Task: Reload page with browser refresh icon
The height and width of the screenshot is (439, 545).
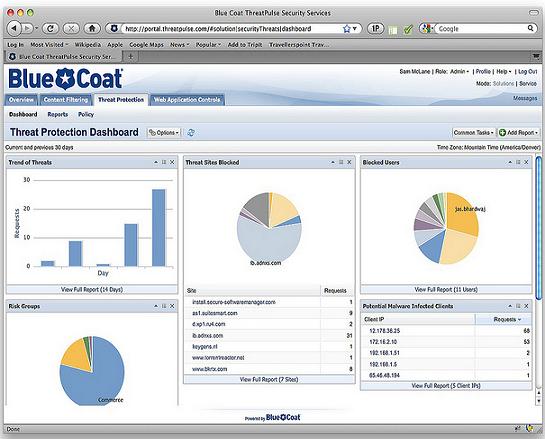Action: point(51,29)
